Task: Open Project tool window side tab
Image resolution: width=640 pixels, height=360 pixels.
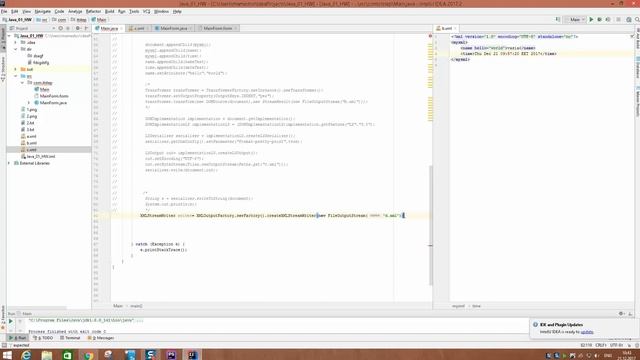Action: [x=3, y=39]
